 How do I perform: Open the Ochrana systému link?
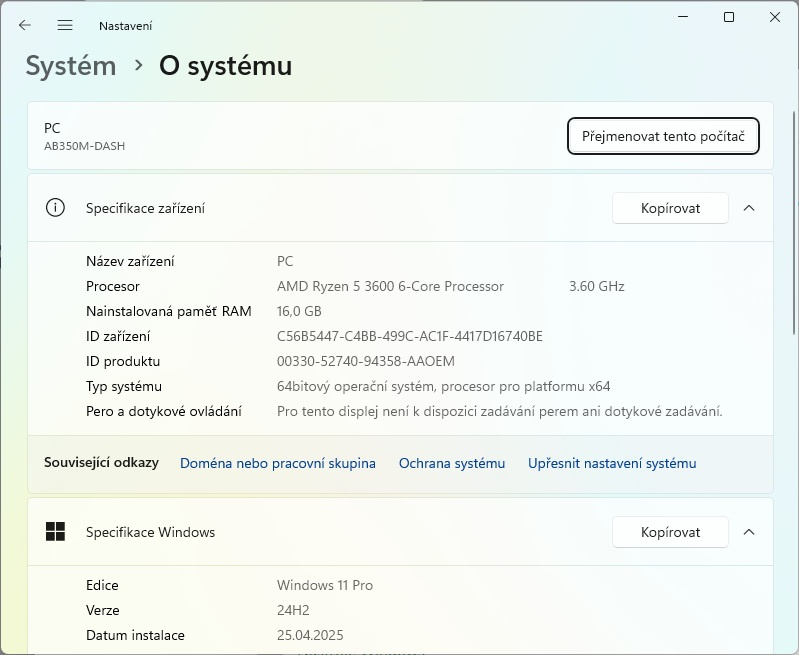[451, 463]
